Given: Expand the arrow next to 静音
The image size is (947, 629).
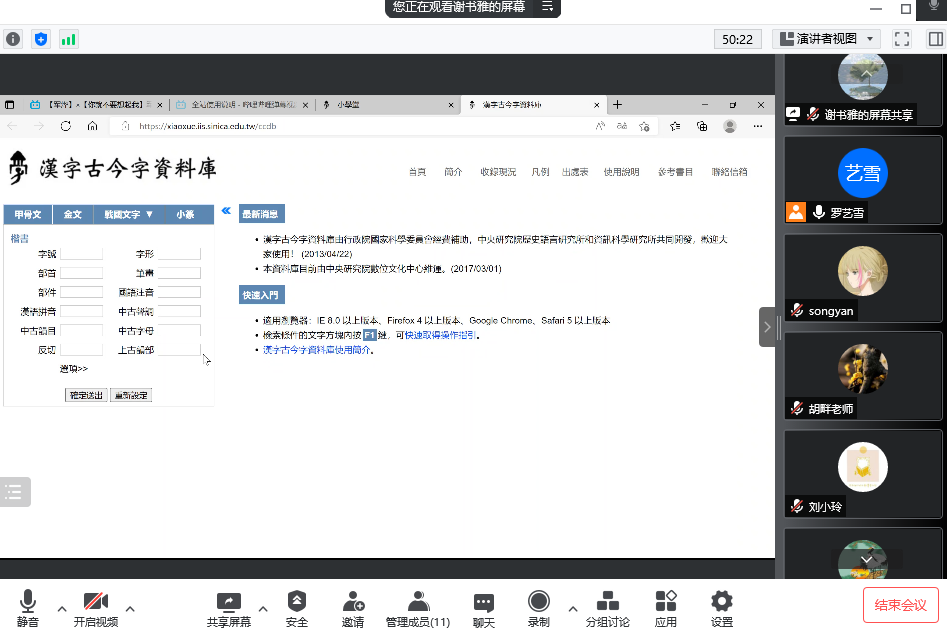Looking at the screenshot, I should click(62, 608).
